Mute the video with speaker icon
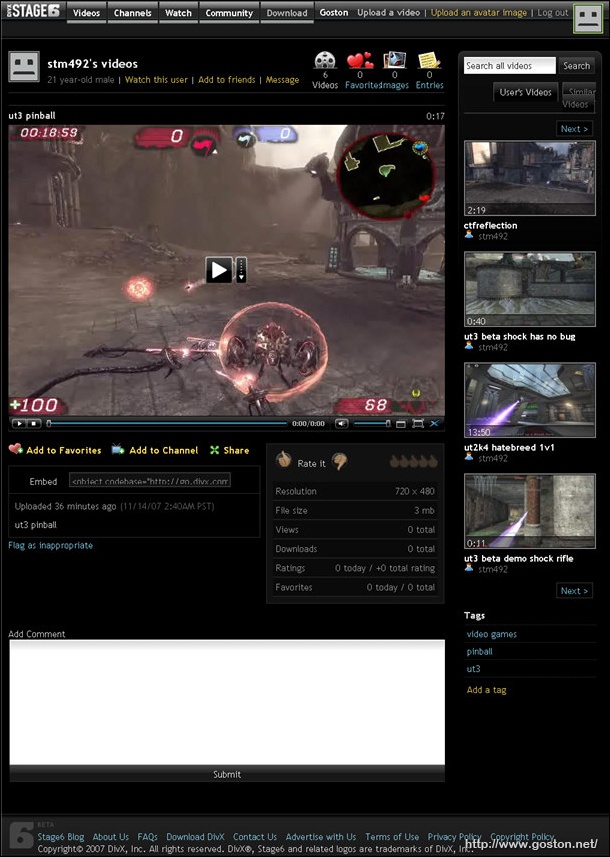610x857 pixels. (342, 424)
